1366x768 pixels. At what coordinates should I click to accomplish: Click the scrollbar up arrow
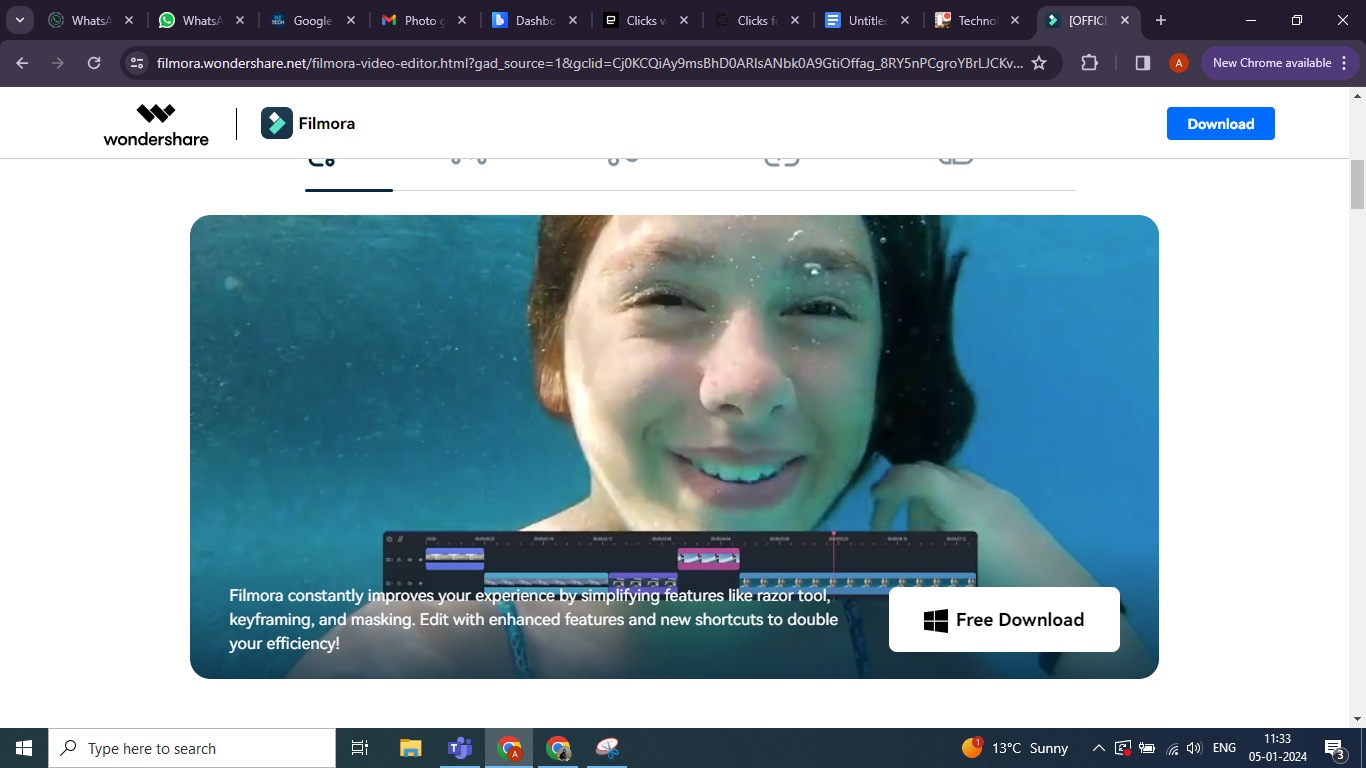(1357, 96)
